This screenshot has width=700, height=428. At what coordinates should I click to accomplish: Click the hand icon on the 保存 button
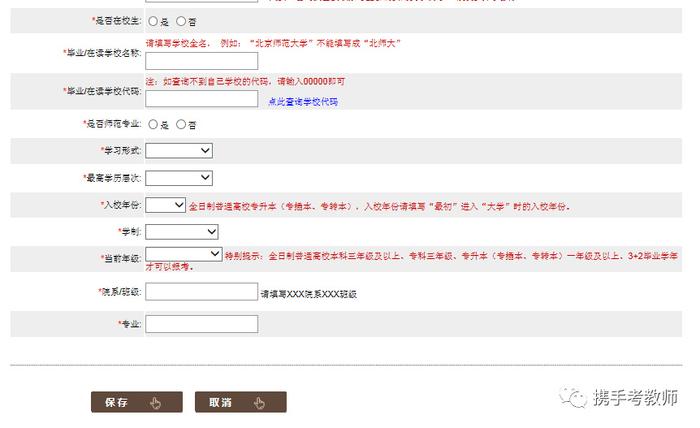point(155,403)
